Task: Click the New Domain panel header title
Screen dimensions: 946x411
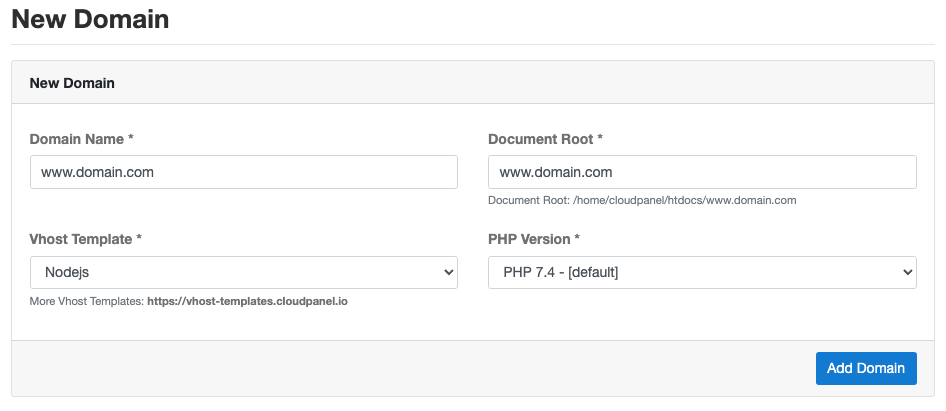Action: [72, 83]
